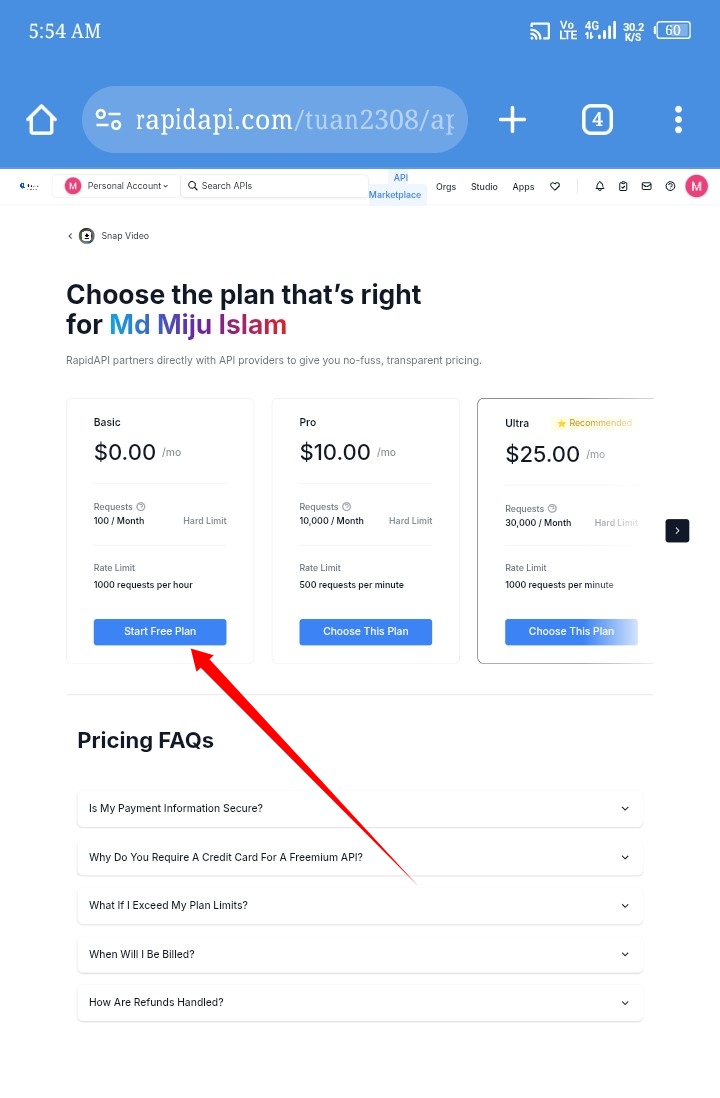Click the browser home icon
Screen dimensions: 720x1098
[x=42, y=121]
